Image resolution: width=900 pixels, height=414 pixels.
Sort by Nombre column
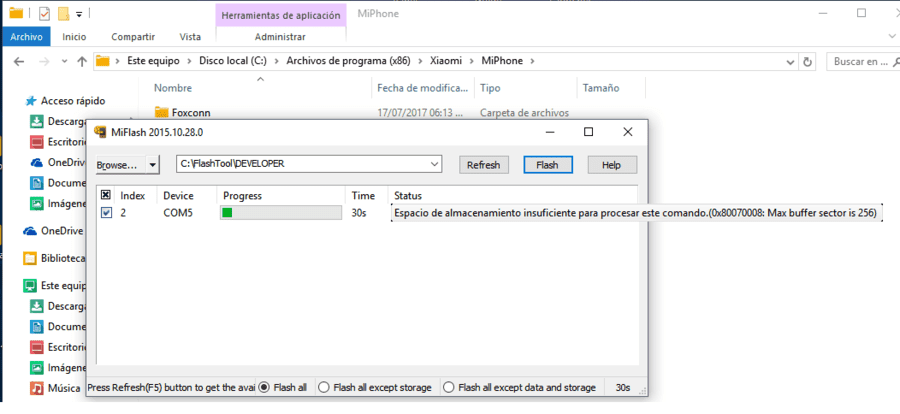(x=173, y=88)
